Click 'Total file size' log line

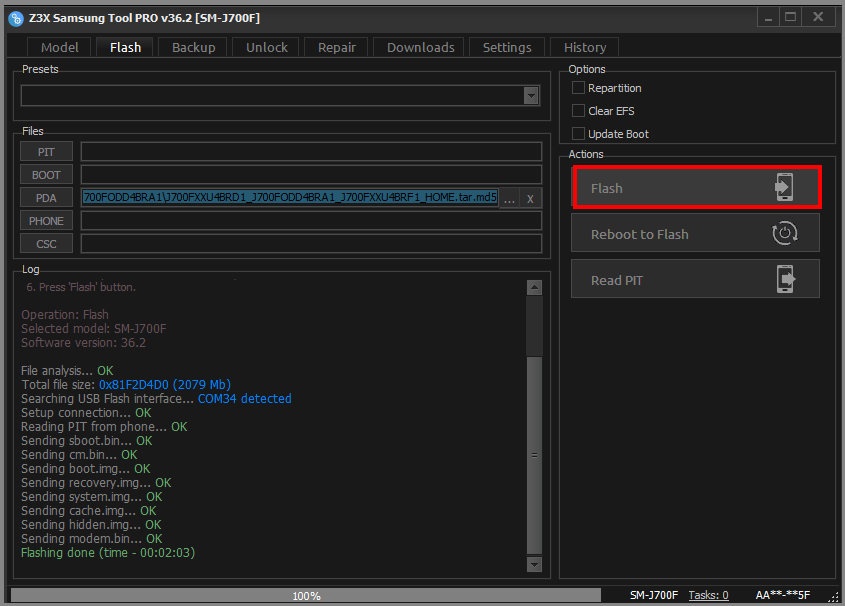click(126, 385)
